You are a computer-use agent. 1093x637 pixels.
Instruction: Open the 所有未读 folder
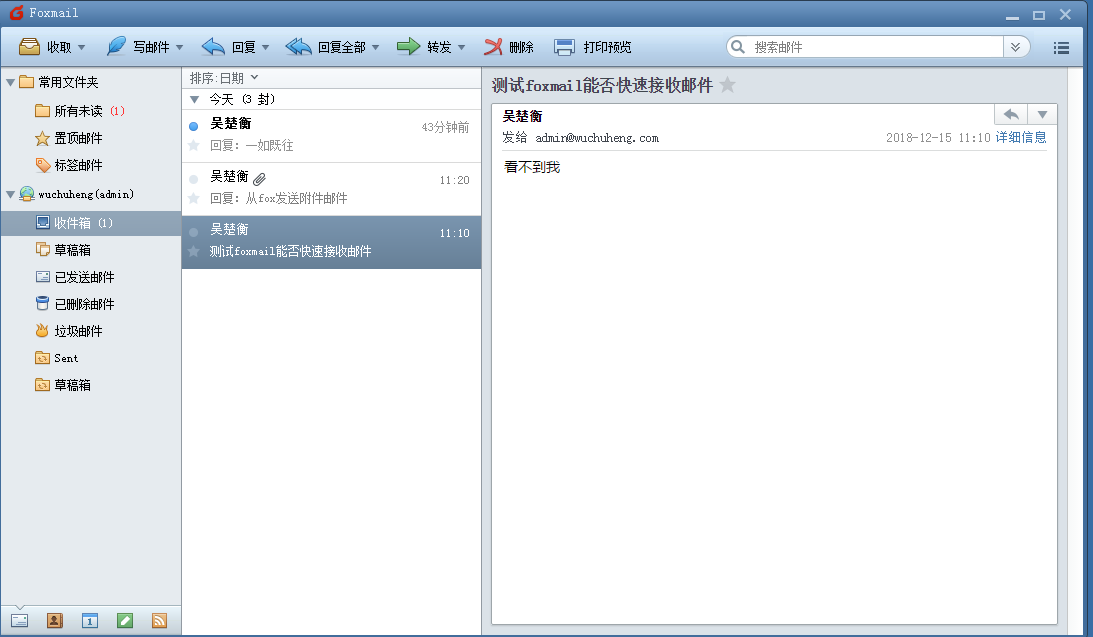tap(79, 111)
